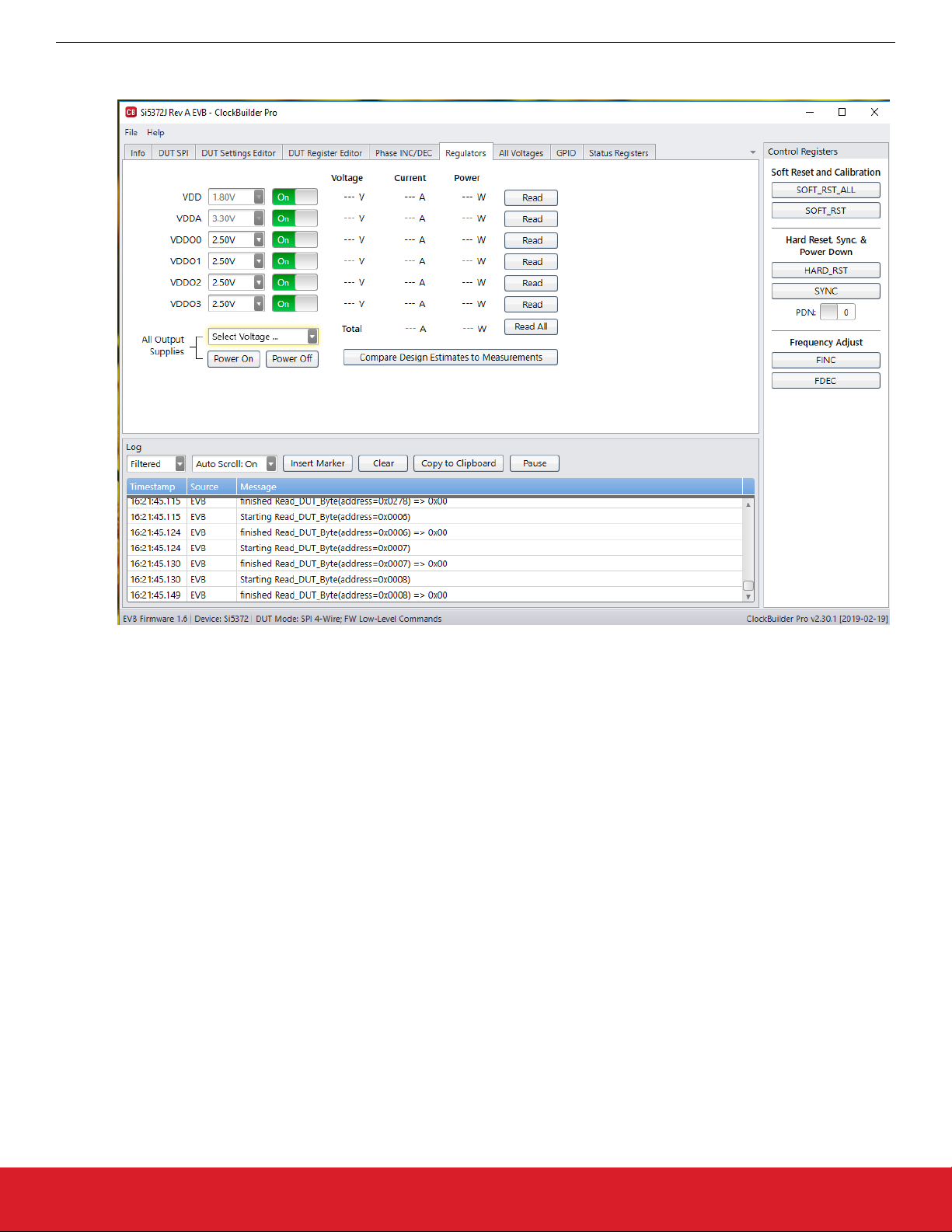
Task: Open the Auto Scroll: On dropdown
Action: click(x=234, y=464)
